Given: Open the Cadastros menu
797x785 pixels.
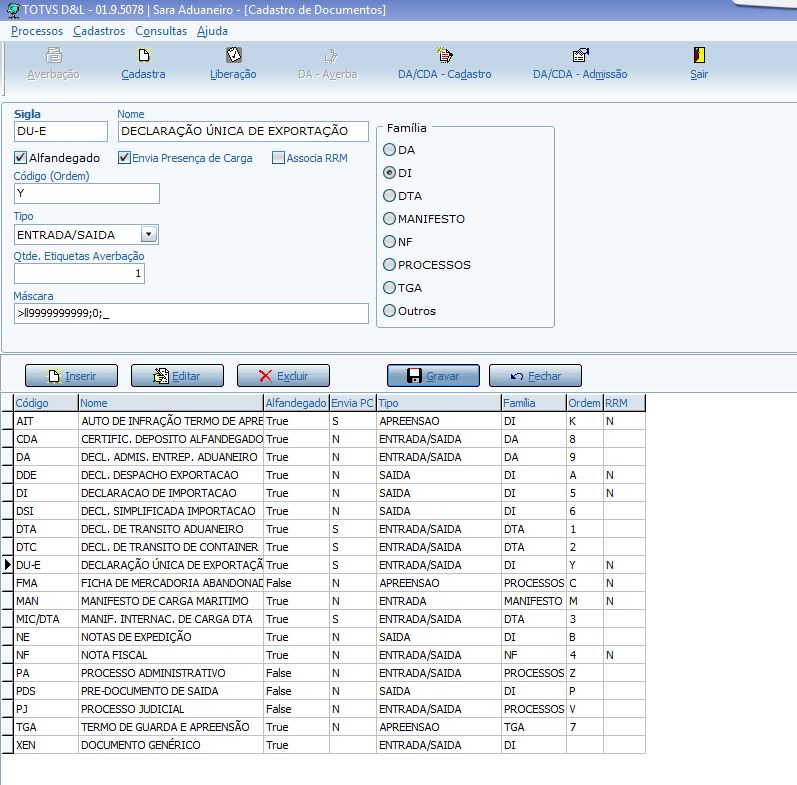Looking at the screenshot, I should click(x=99, y=31).
